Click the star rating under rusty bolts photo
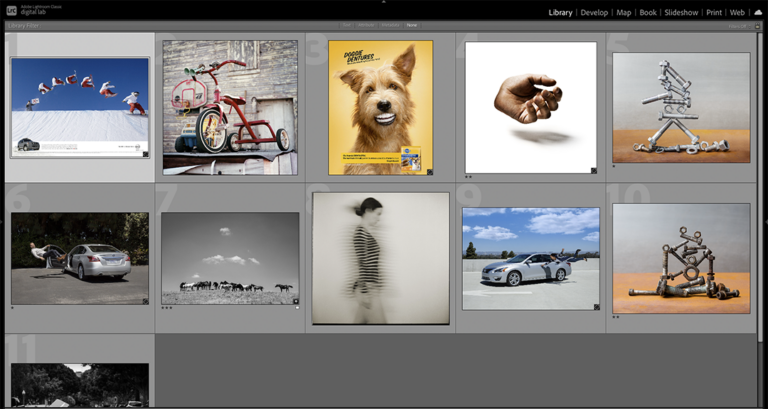Screen dimensions: 768x409 click(x=616, y=317)
